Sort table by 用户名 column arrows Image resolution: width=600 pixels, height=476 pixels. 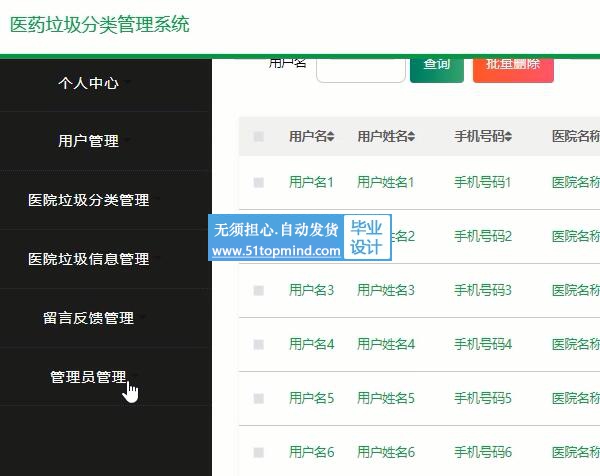point(331,136)
